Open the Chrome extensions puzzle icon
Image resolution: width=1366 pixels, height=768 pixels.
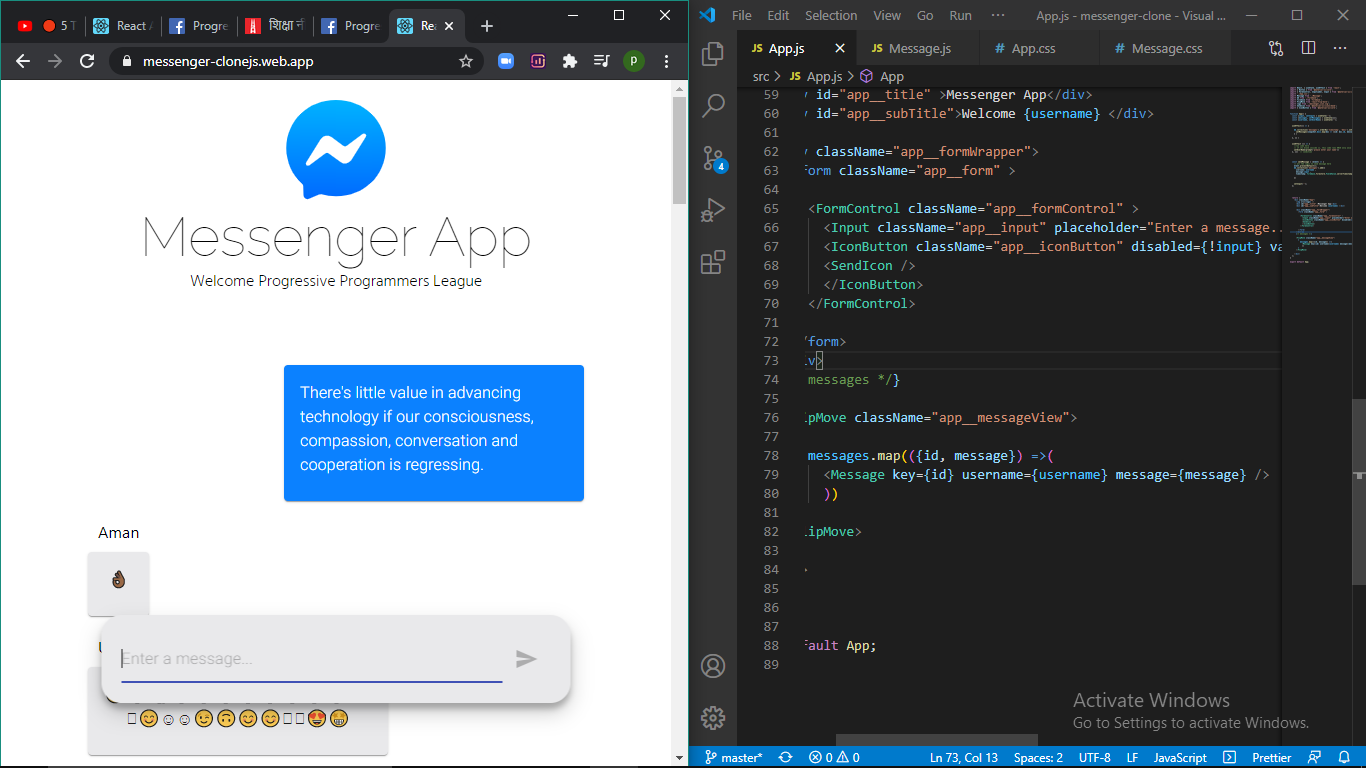click(x=570, y=61)
